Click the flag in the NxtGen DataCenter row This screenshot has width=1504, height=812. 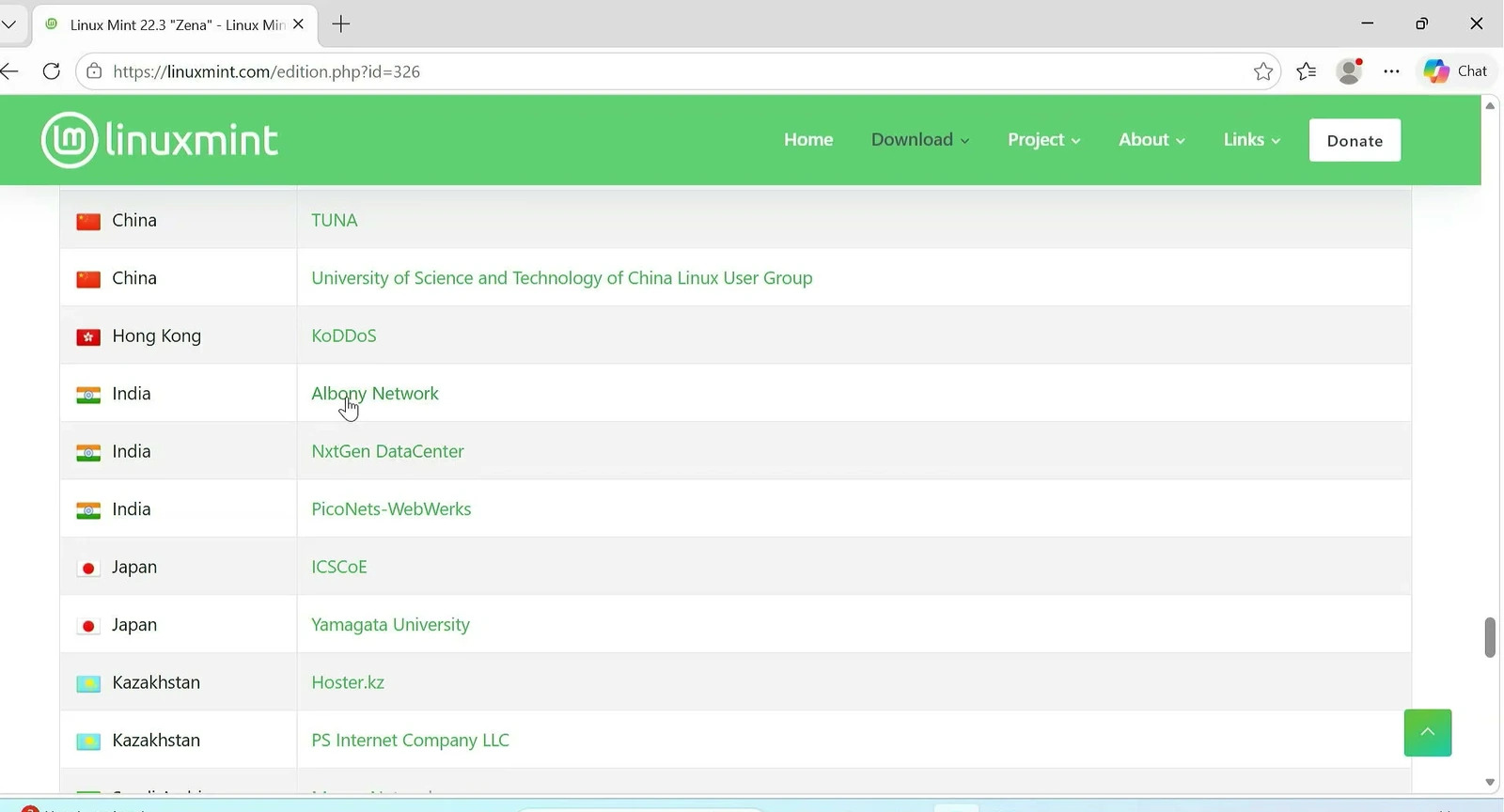point(88,453)
